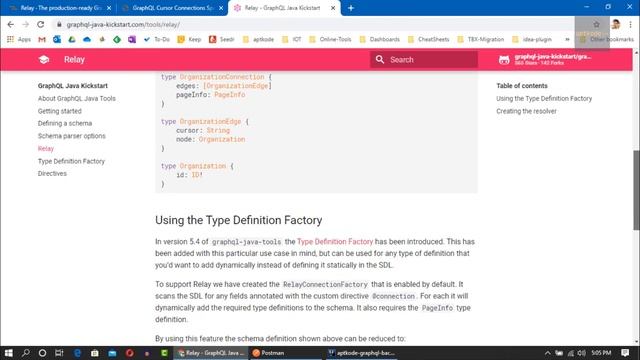This screenshot has height=360, width=640.
Task: Open the action center notifications icon
Action: coord(625,353)
